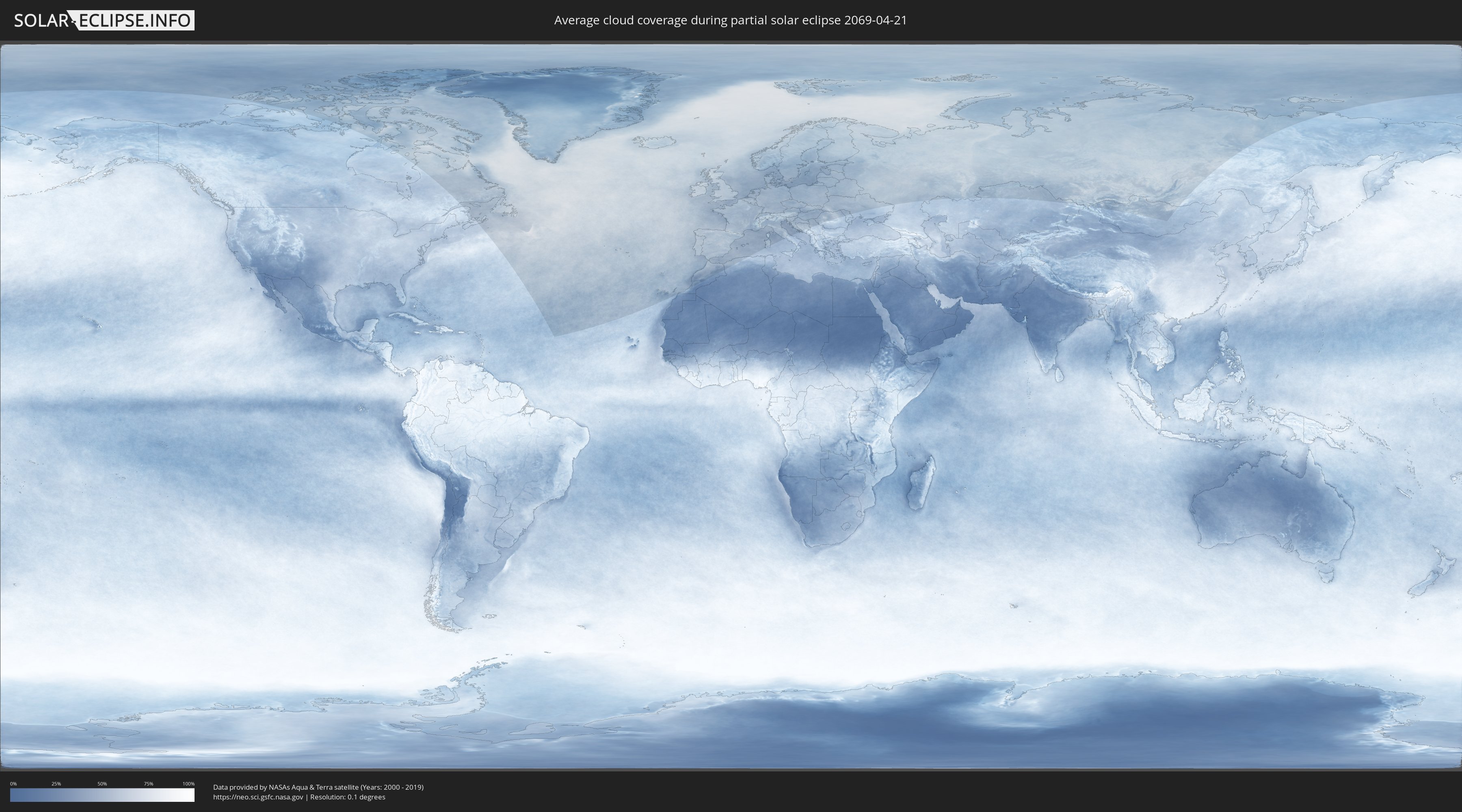
Task: Click the '75%' legend label
Action: pos(148,784)
